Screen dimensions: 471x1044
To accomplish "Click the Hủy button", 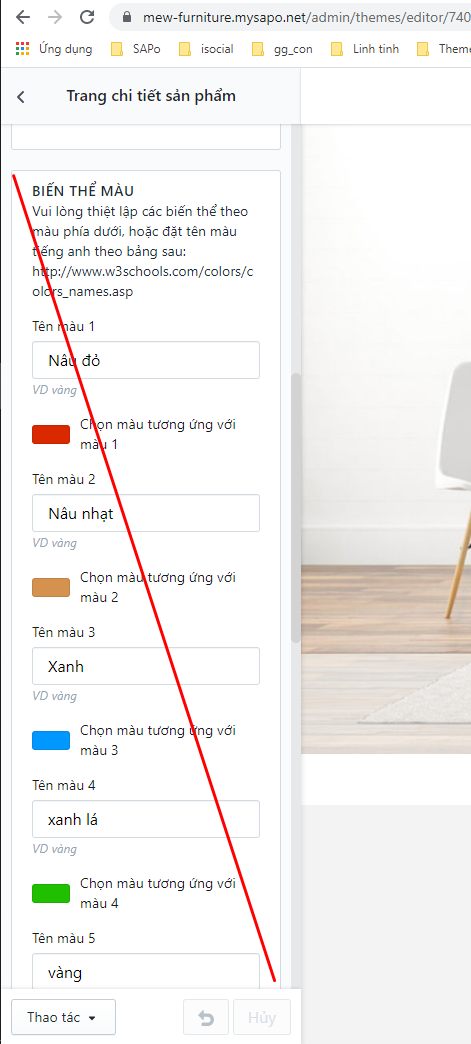I will (262, 1017).
